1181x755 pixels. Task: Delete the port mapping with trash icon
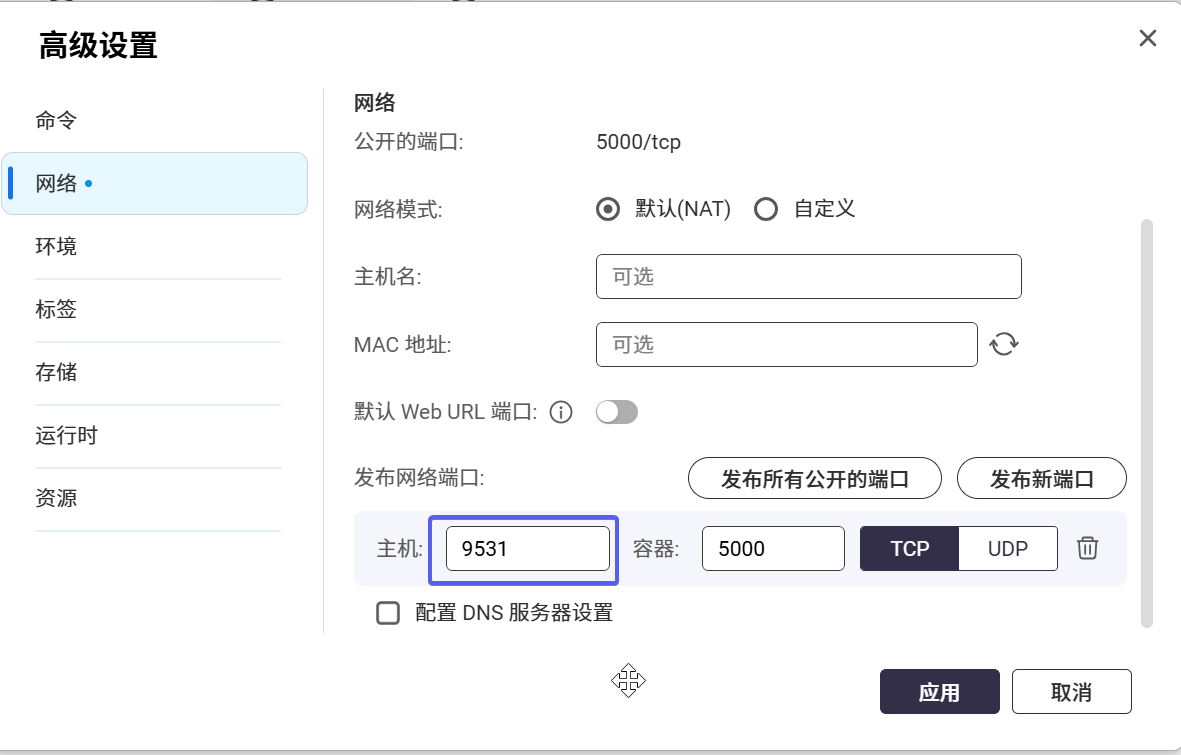(1088, 548)
